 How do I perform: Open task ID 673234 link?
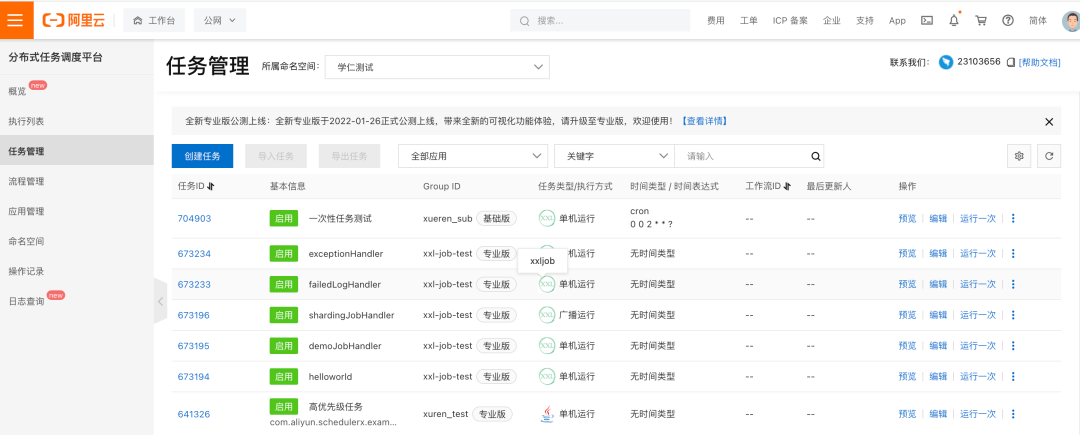click(194, 253)
